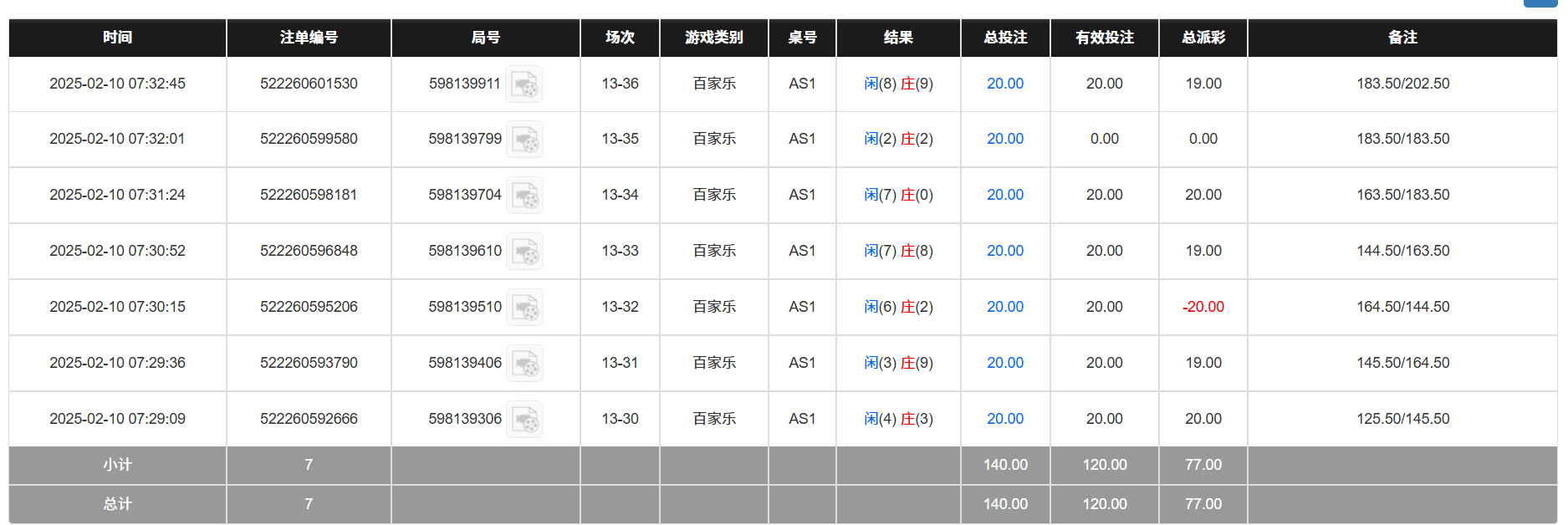Click the 备注 column header
The height and width of the screenshot is (525, 1568).
pos(1403,38)
